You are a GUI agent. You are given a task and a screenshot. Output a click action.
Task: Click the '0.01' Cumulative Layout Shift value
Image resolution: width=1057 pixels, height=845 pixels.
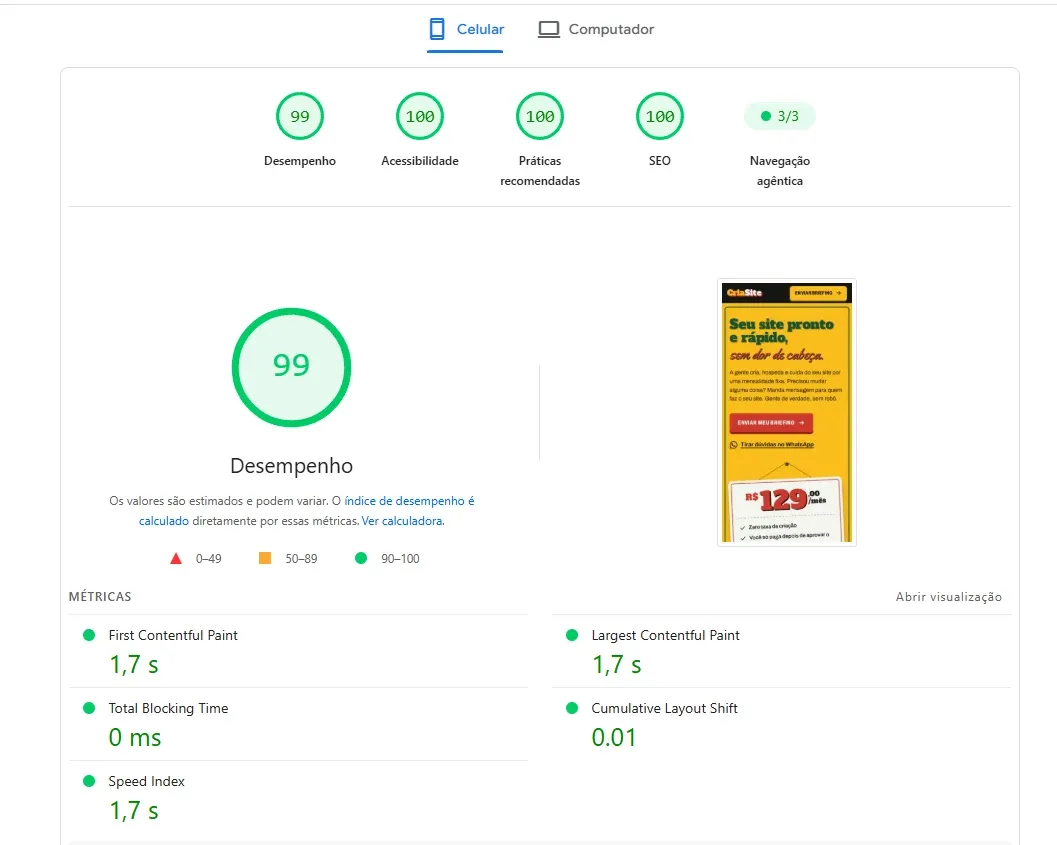(614, 738)
